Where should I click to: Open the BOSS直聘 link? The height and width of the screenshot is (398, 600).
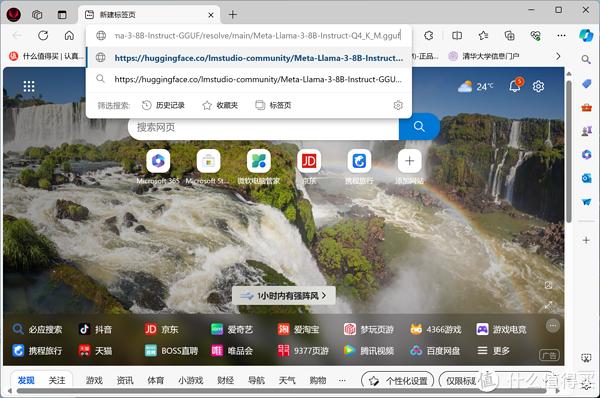tap(171, 351)
